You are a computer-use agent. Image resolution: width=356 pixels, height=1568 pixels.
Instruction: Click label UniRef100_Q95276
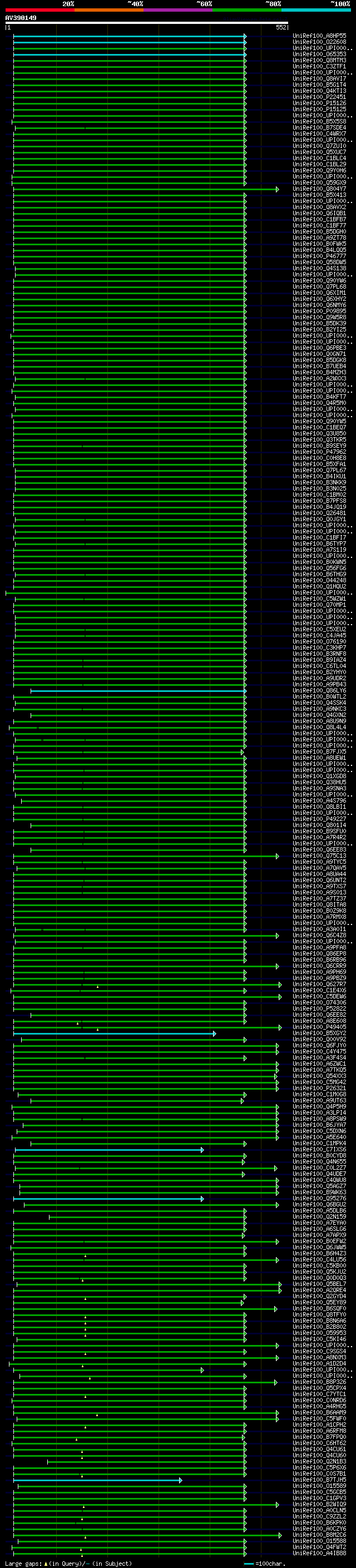[319, 1199]
